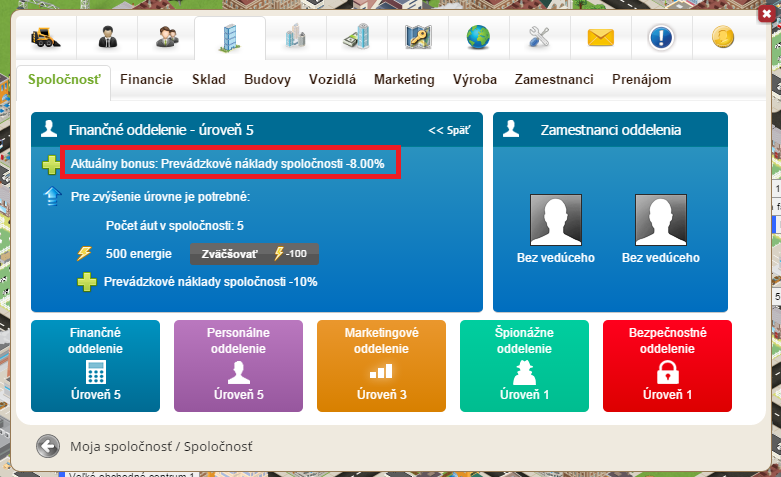Click the Zväčšovať -100 energy button
This screenshot has width=781, height=477.
tap(254, 254)
